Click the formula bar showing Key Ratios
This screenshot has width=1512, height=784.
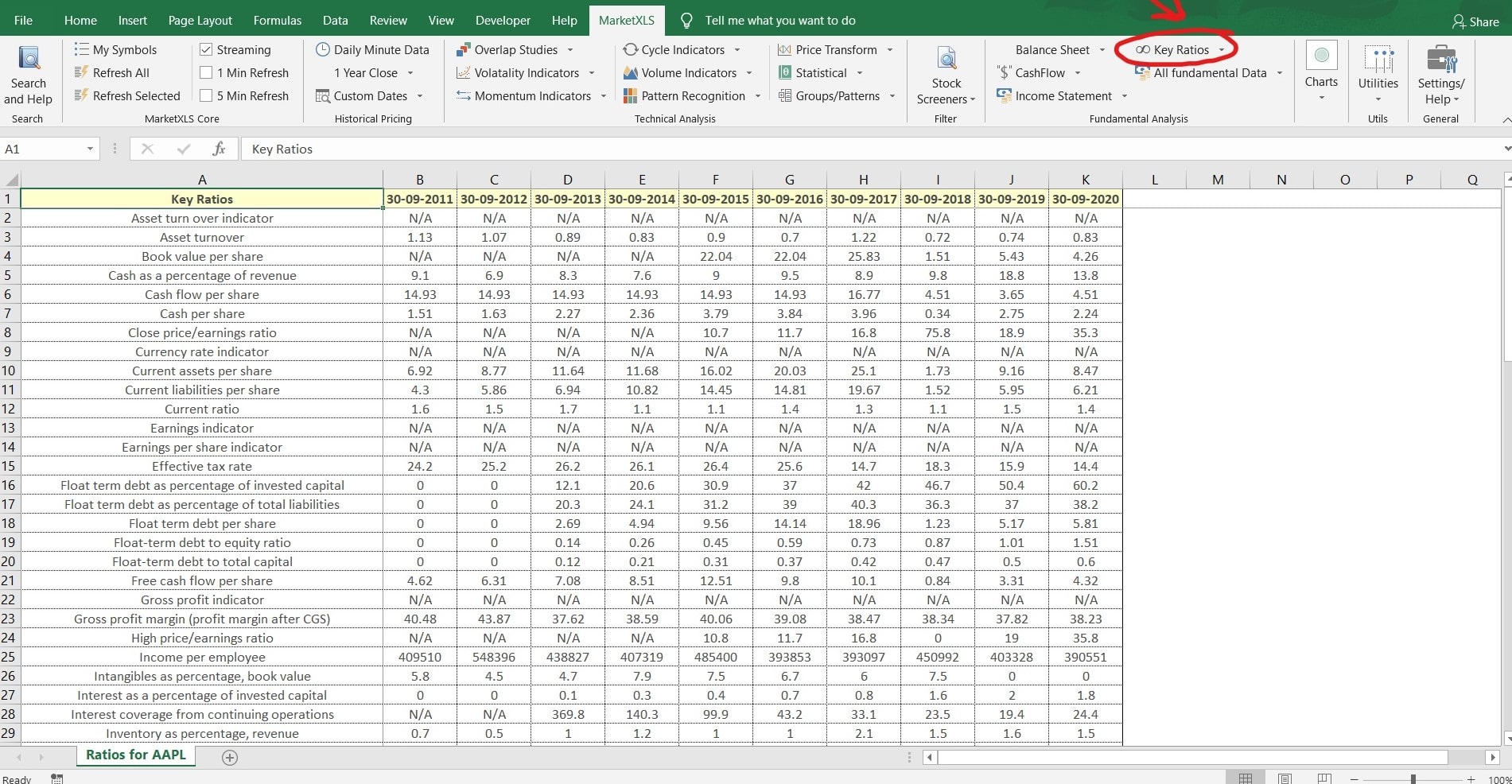871,149
